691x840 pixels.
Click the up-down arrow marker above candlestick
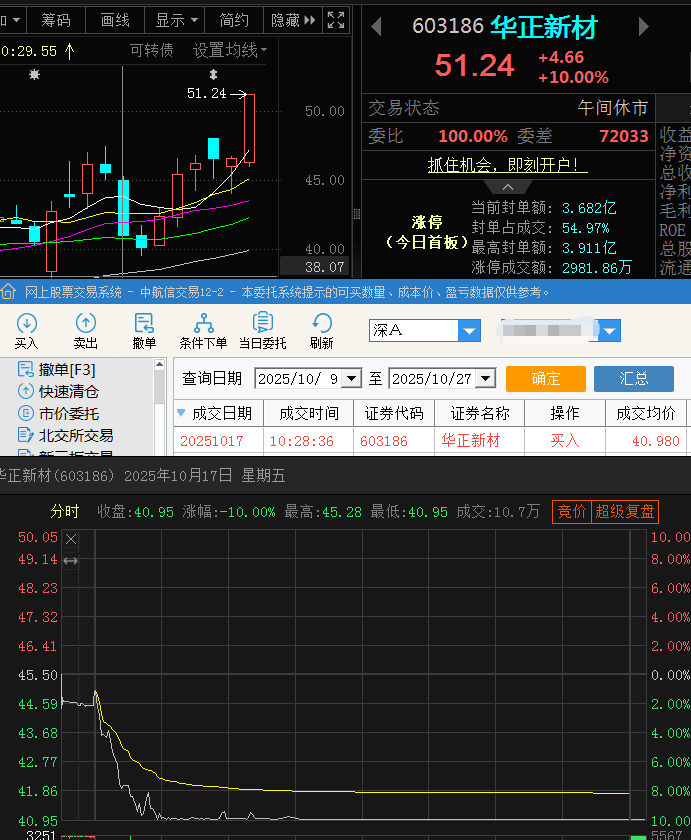pos(213,74)
